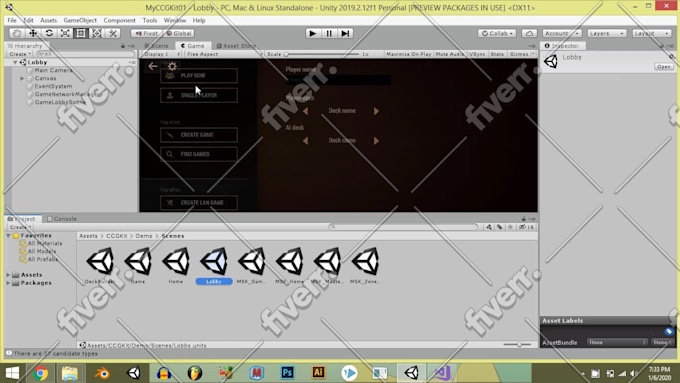Select the DeckBuilder scene asset
The image size is (680, 383).
(x=100, y=265)
